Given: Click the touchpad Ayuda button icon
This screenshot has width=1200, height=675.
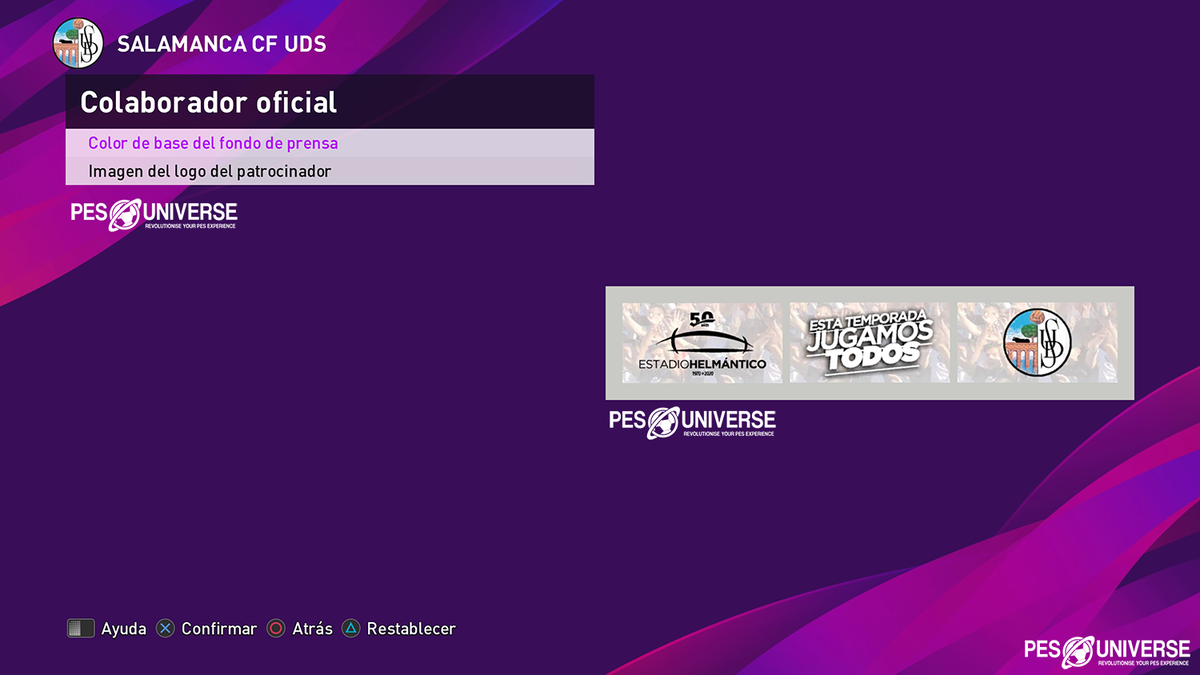Looking at the screenshot, I should click(80, 628).
